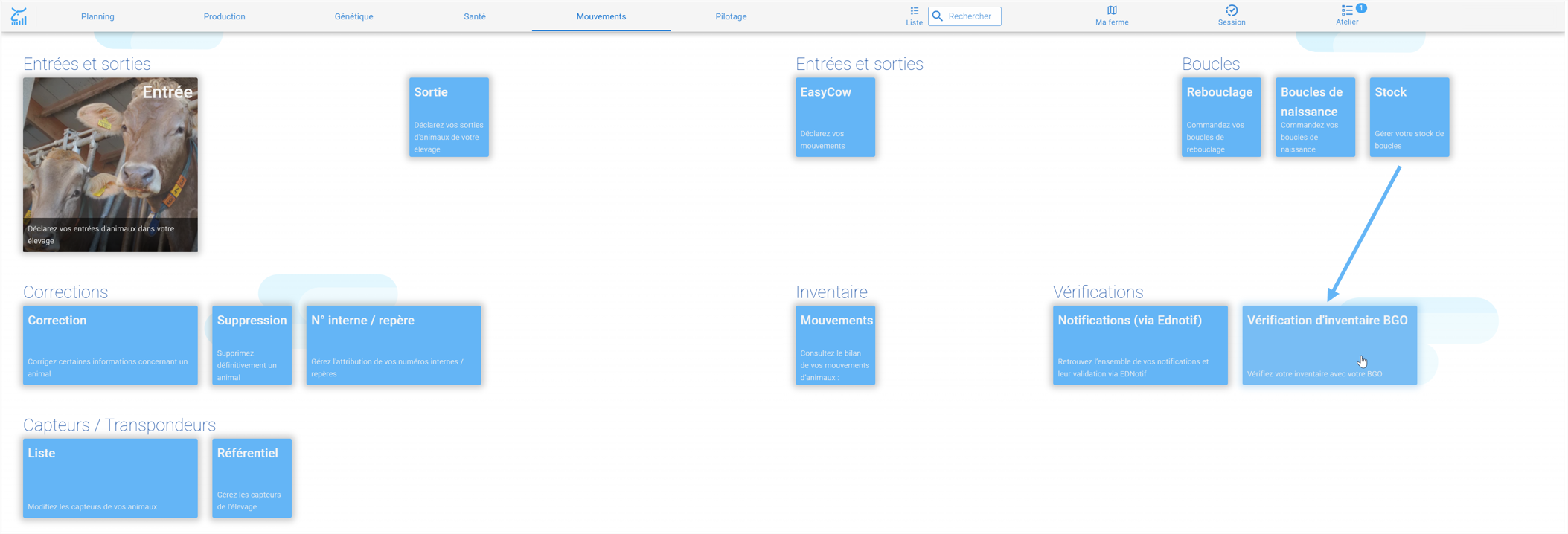
Task: Open the Référentiel tile
Action: pos(252,478)
